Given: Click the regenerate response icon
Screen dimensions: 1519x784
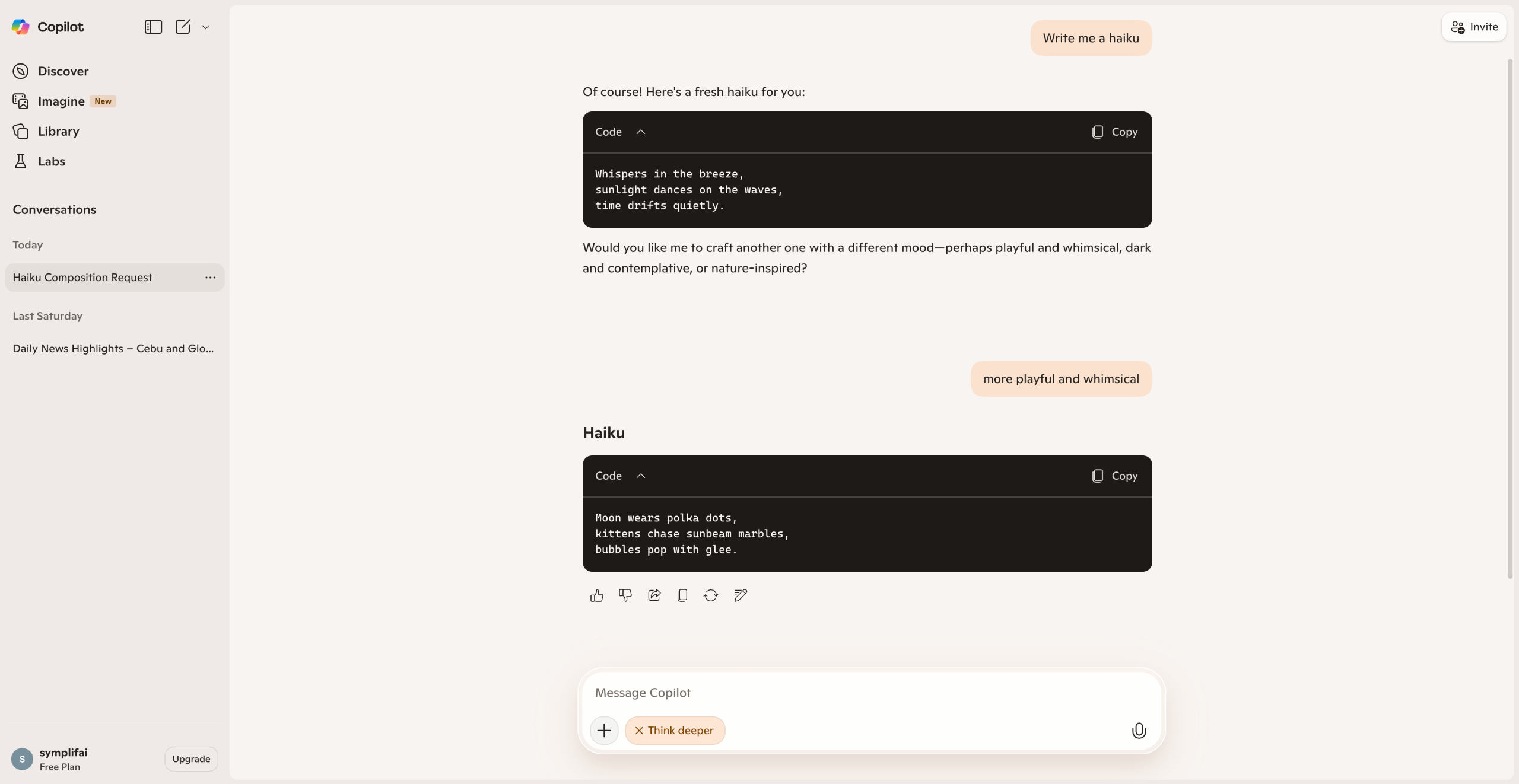Looking at the screenshot, I should (x=710, y=595).
